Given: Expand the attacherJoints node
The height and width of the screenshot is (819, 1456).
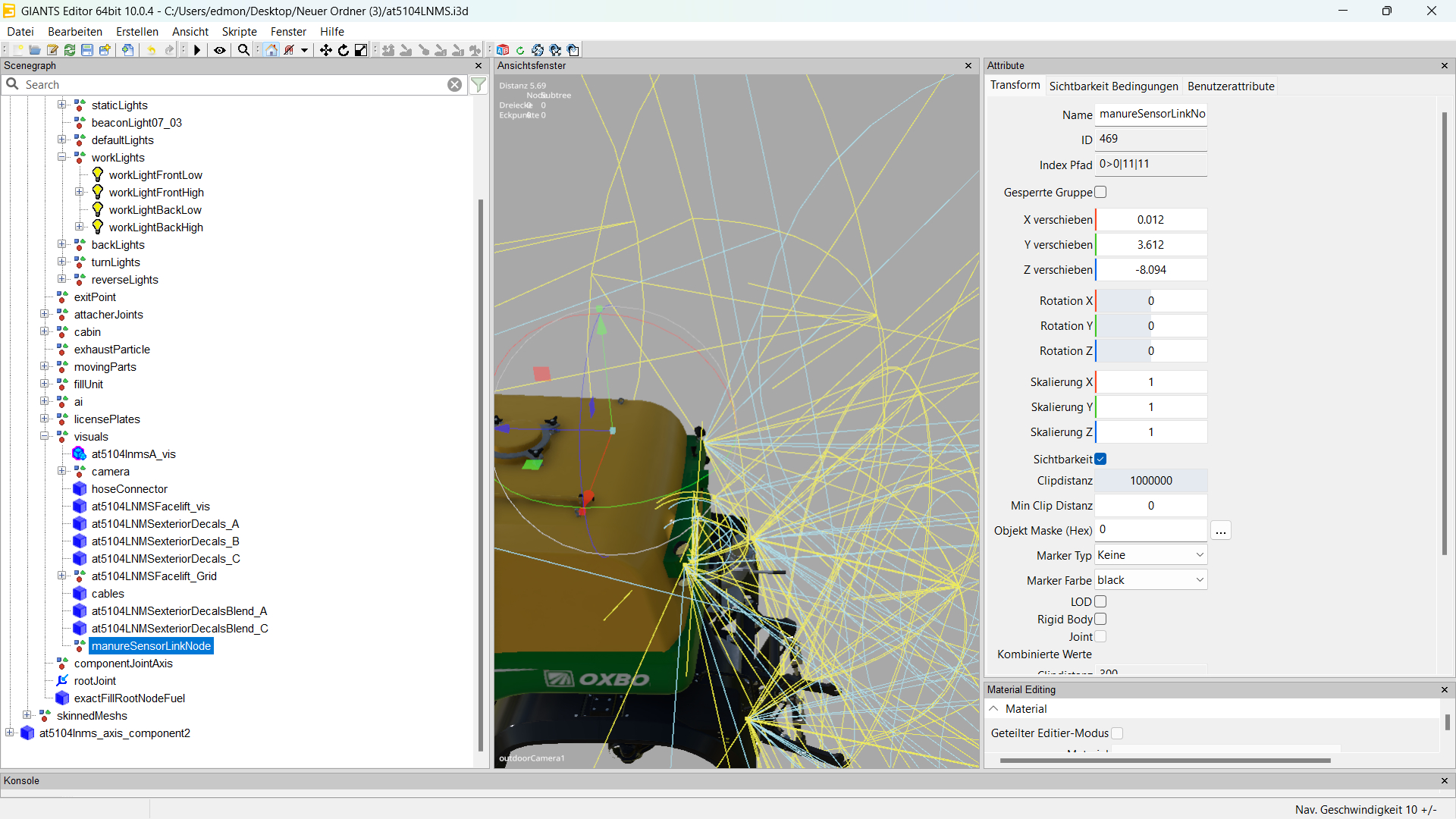Looking at the screenshot, I should click(x=45, y=314).
